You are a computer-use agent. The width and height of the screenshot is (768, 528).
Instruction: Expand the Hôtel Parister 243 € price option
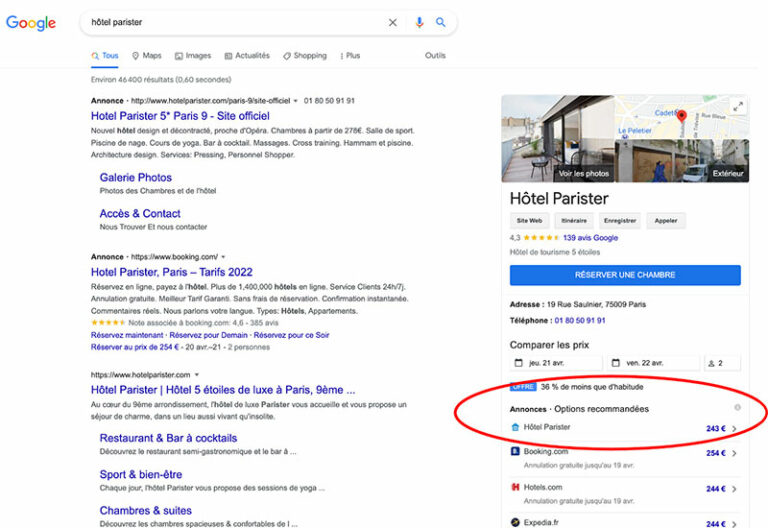click(734, 428)
